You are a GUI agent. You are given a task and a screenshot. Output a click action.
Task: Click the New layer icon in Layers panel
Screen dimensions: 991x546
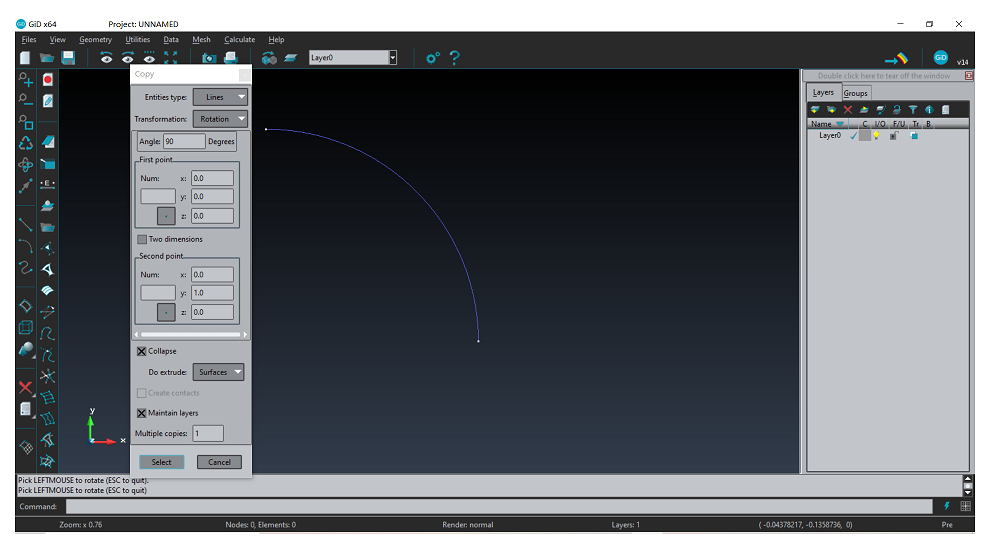(815, 110)
